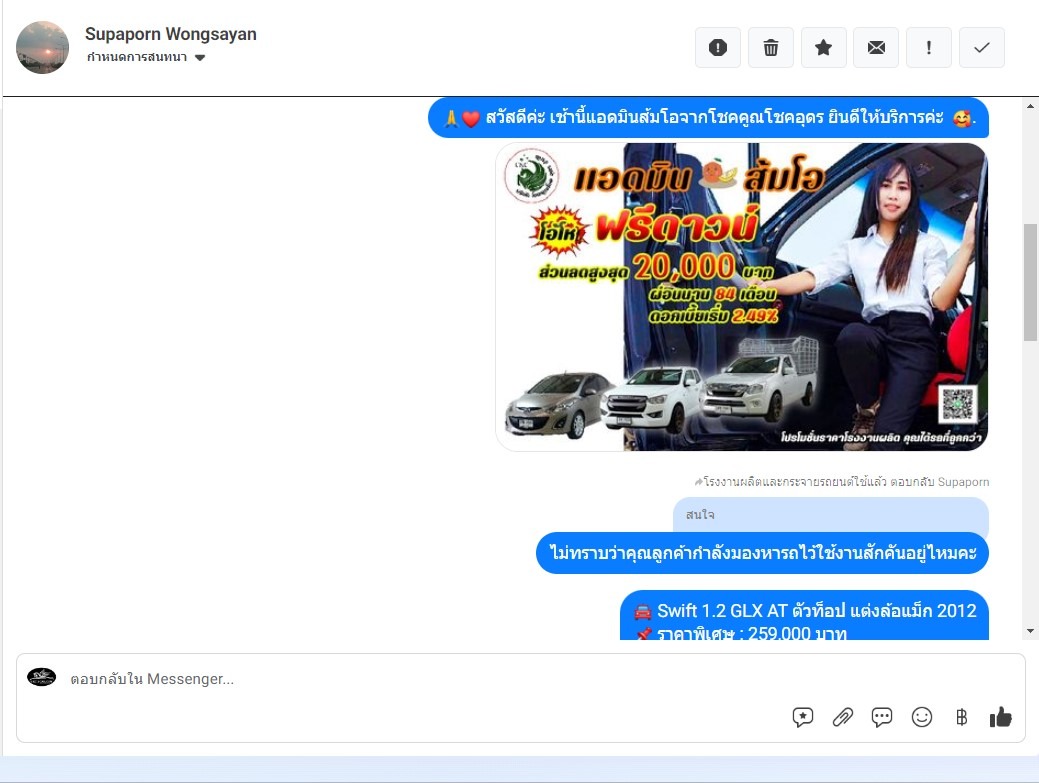The image size is (1039, 783).
Task: Open the starred speech bubble reply icon
Action: [x=803, y=717]
